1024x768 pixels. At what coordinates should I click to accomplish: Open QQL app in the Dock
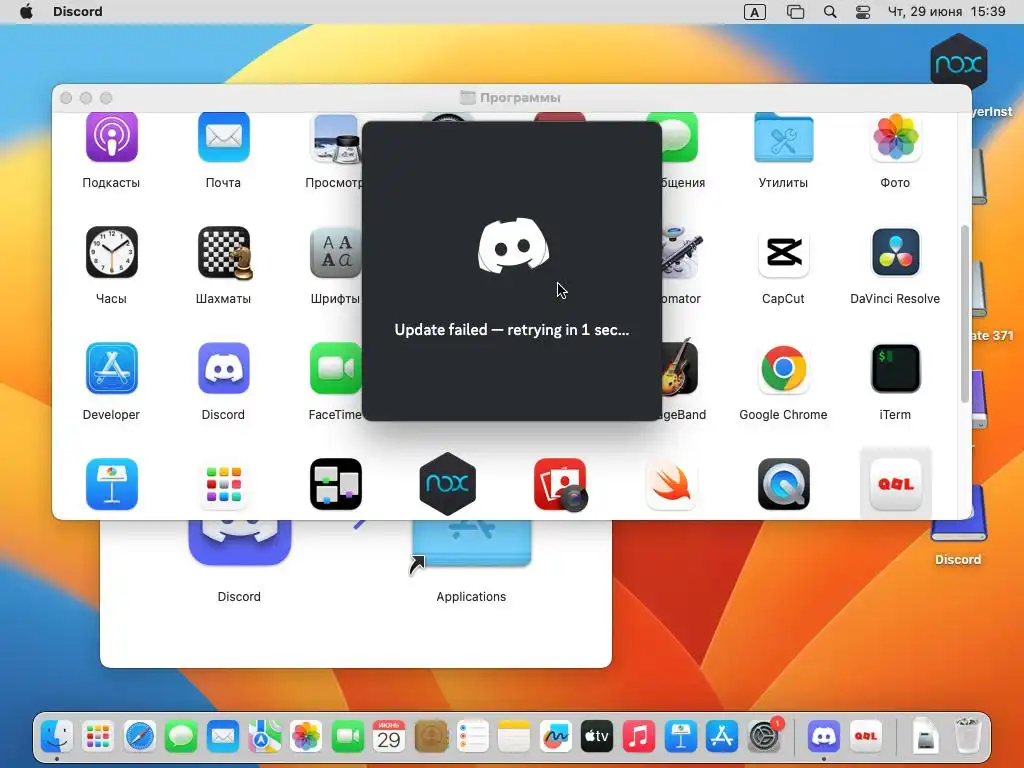click(x=865, y=737)
